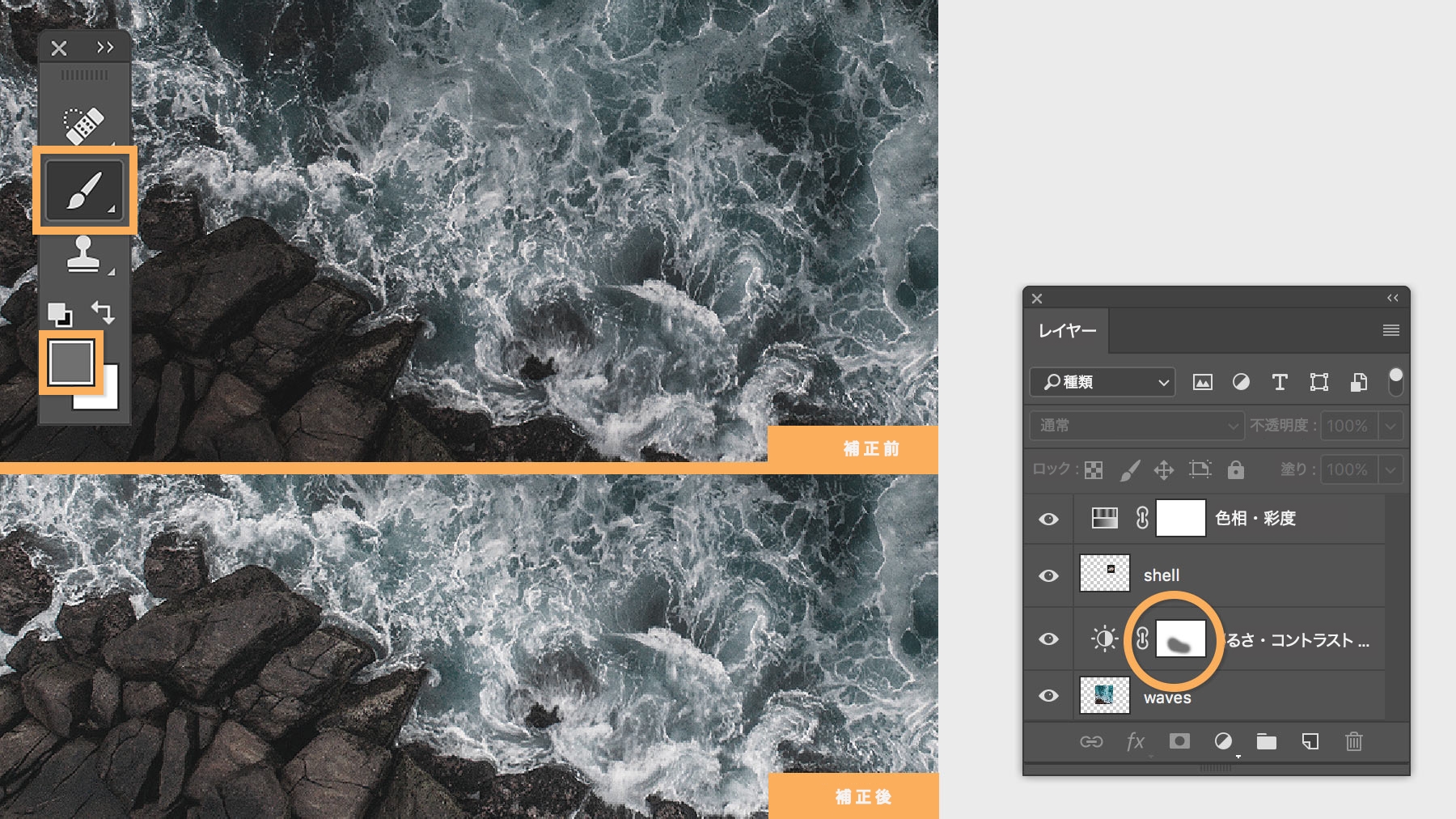This screenshot has width=1456, height=819.
Task: Toggle visibility of the waves layer
Action: tap(1048, 694)
